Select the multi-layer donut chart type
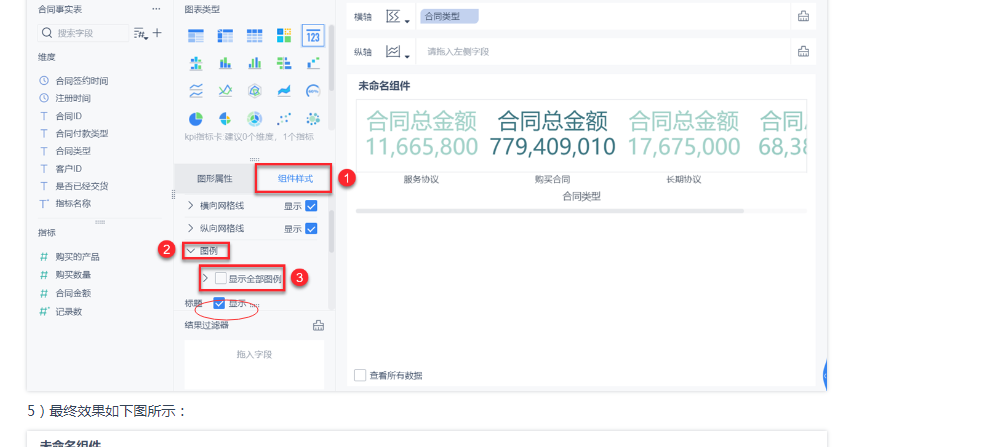This screenshot has width=993, height=447. [x=255, y=119]
